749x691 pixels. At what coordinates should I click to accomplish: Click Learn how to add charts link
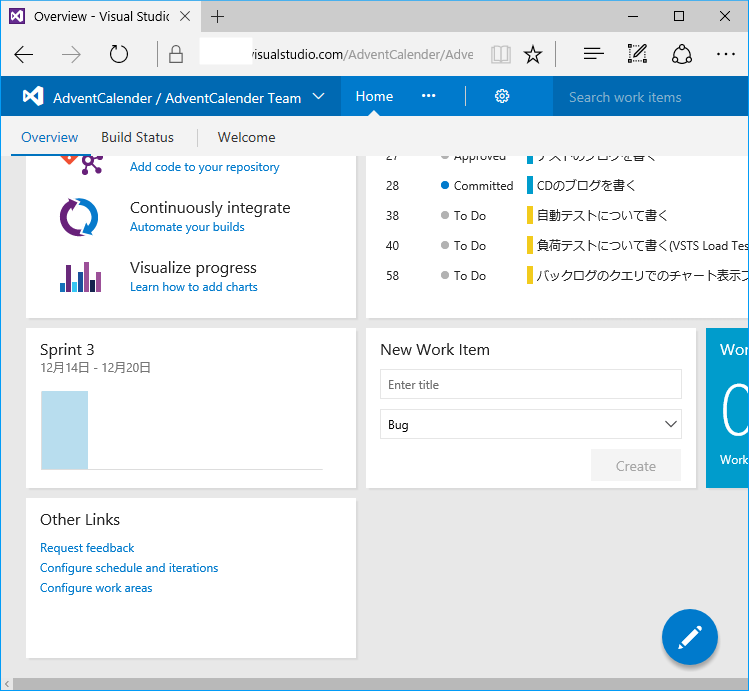click(x=193, y=287)
